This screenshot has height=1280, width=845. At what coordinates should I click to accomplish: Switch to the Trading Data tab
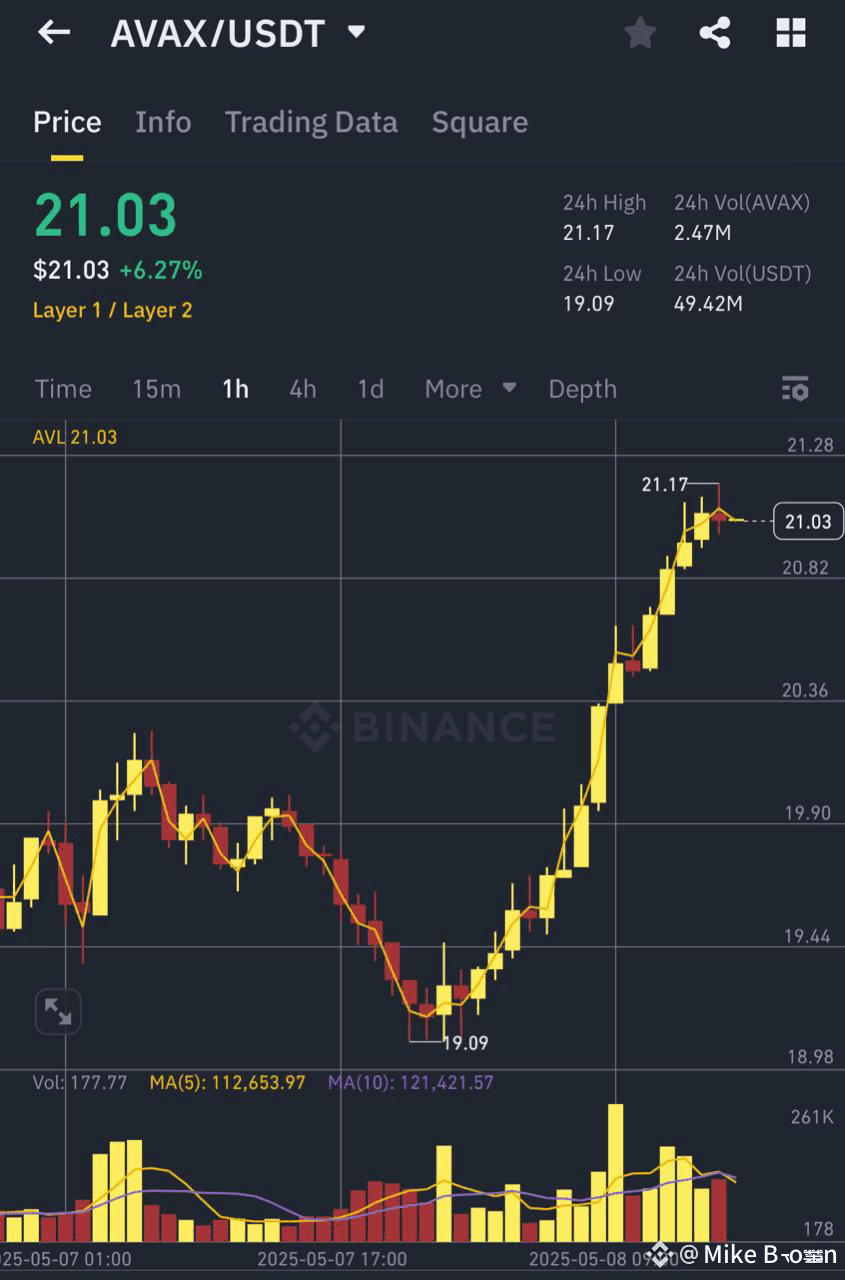pyautogui.click(x=311, y=122)
